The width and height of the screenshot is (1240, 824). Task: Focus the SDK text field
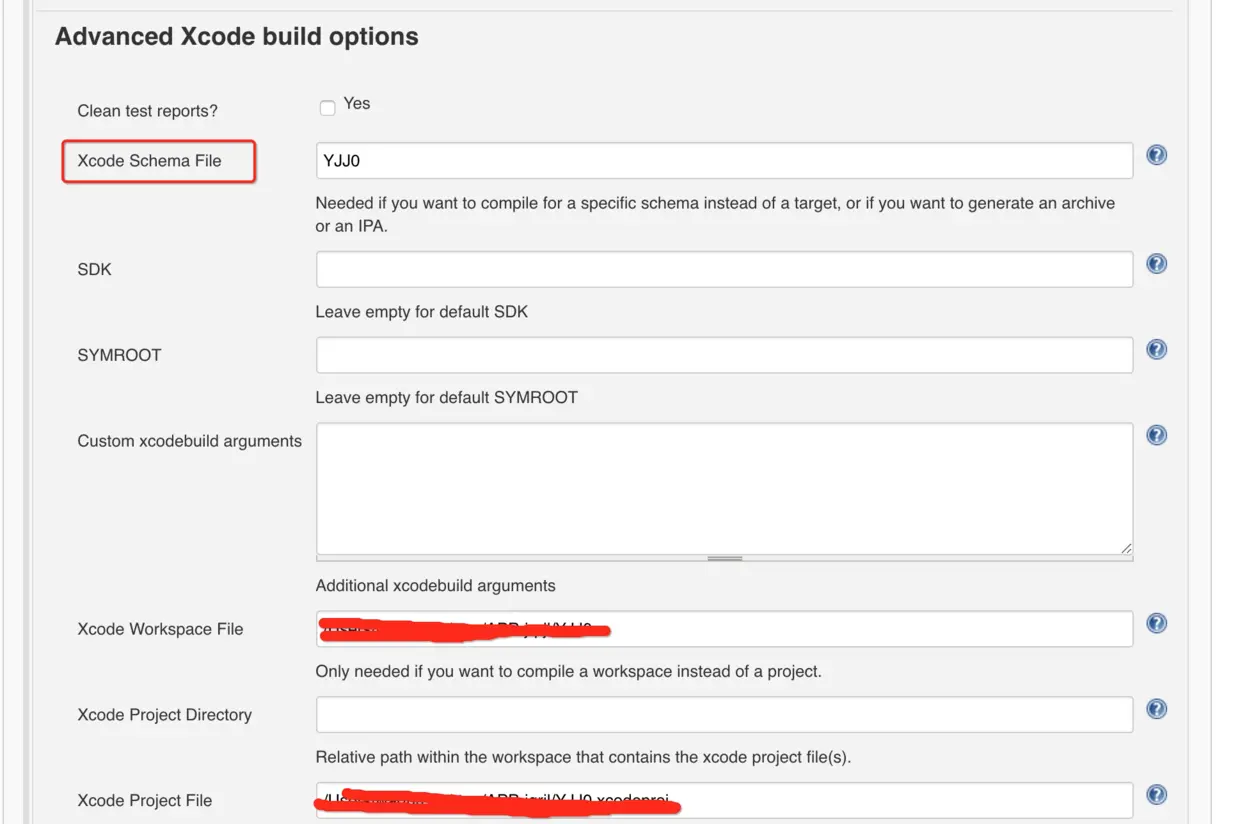(x=724, y=269)
